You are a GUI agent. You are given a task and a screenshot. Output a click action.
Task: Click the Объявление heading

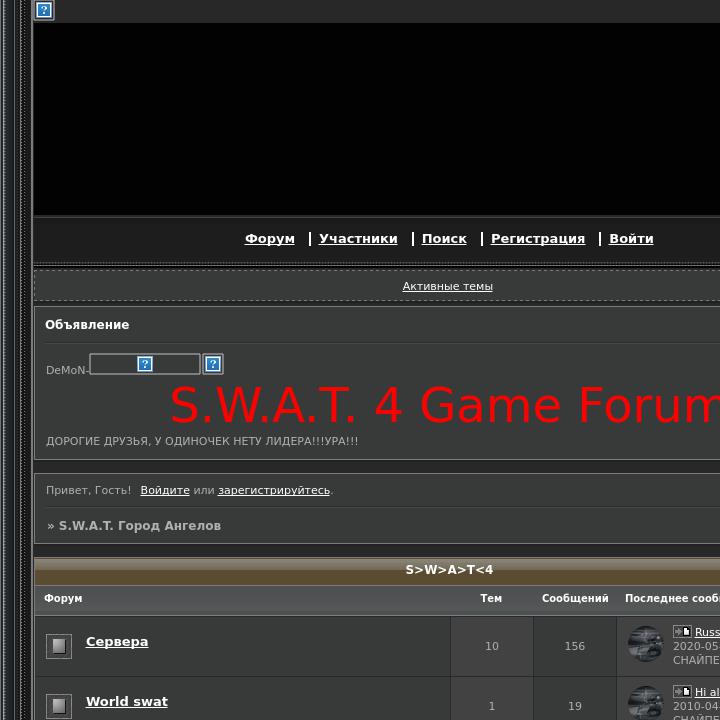[x=87, y=325]
